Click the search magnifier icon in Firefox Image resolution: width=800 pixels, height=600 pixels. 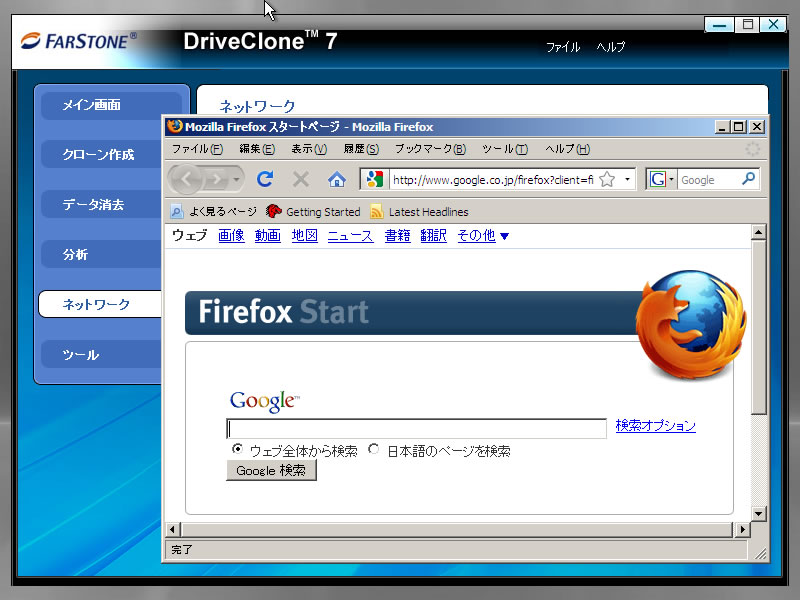tap(748, 179)
